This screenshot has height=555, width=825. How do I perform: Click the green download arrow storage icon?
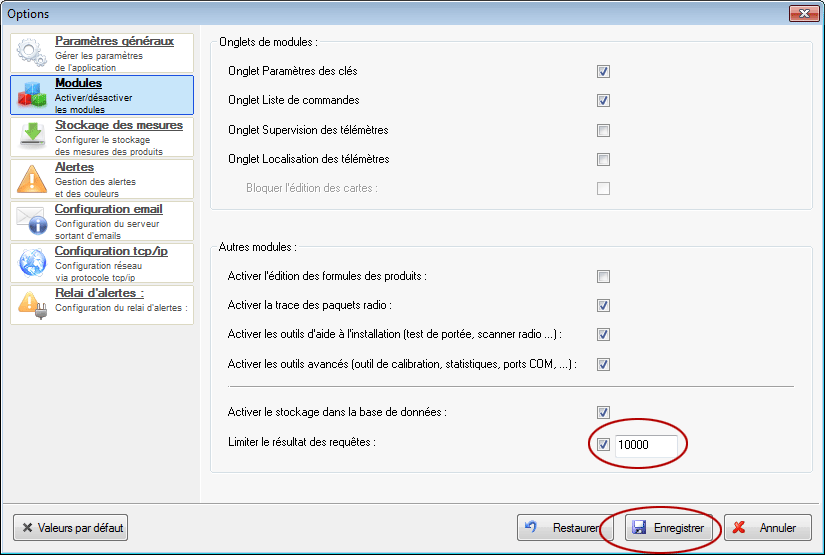pyautogui.click(x=33, y=134)
